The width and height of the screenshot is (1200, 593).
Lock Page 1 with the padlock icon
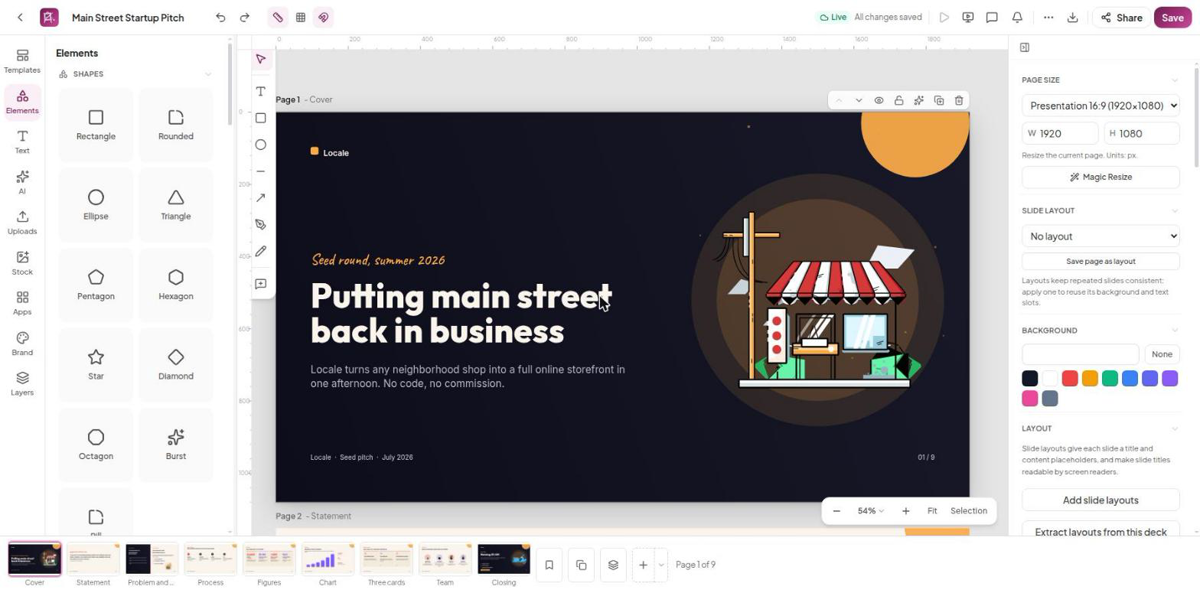[x=899, y=100]
